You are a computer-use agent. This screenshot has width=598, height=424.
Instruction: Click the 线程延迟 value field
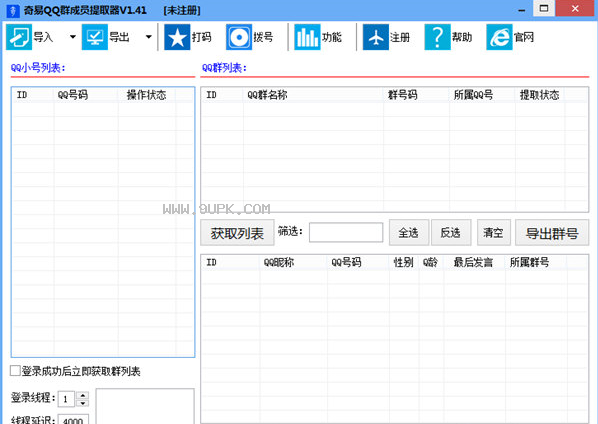(73, 419)
